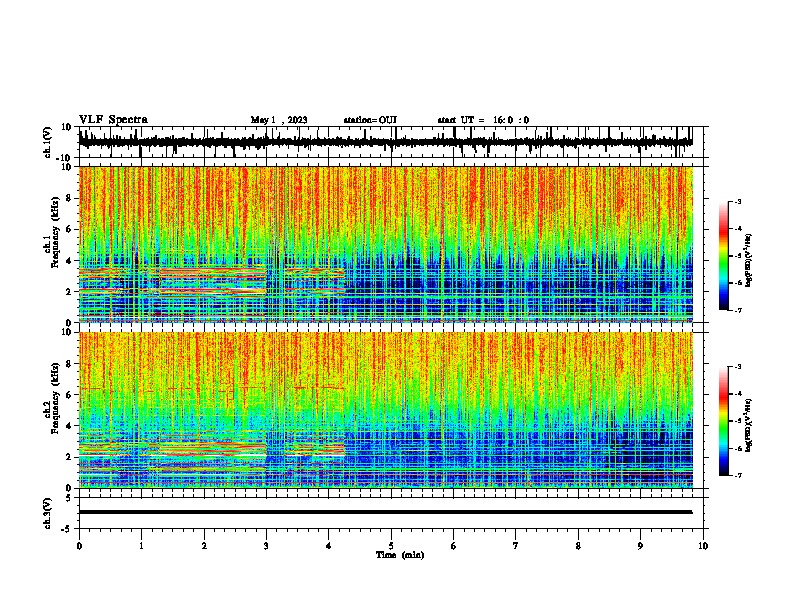
Task: Click the ch.2 colorbar "log(PSD)" label
Action: [749, 426]
